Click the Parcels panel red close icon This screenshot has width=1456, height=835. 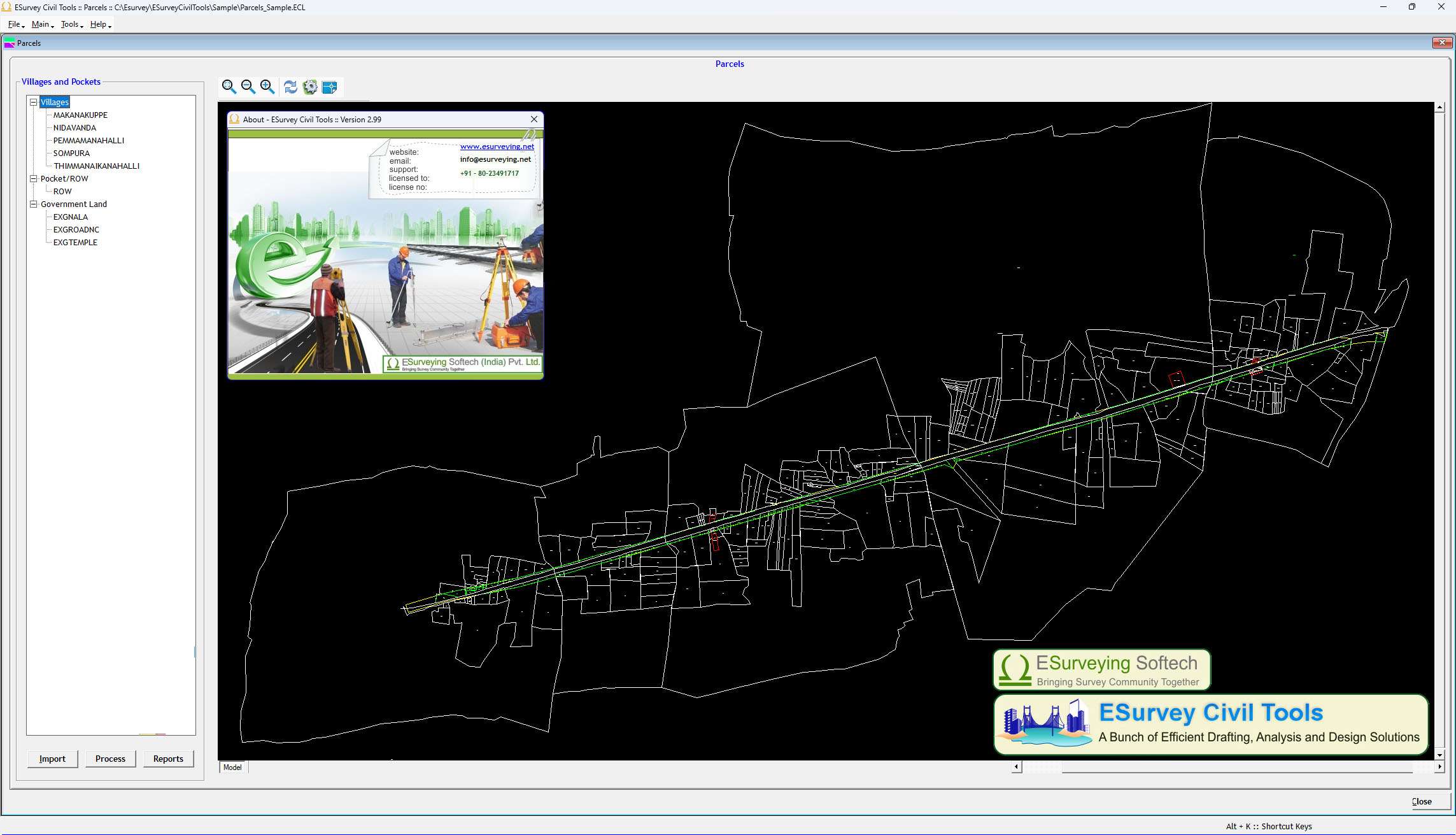coord(1441,43)
